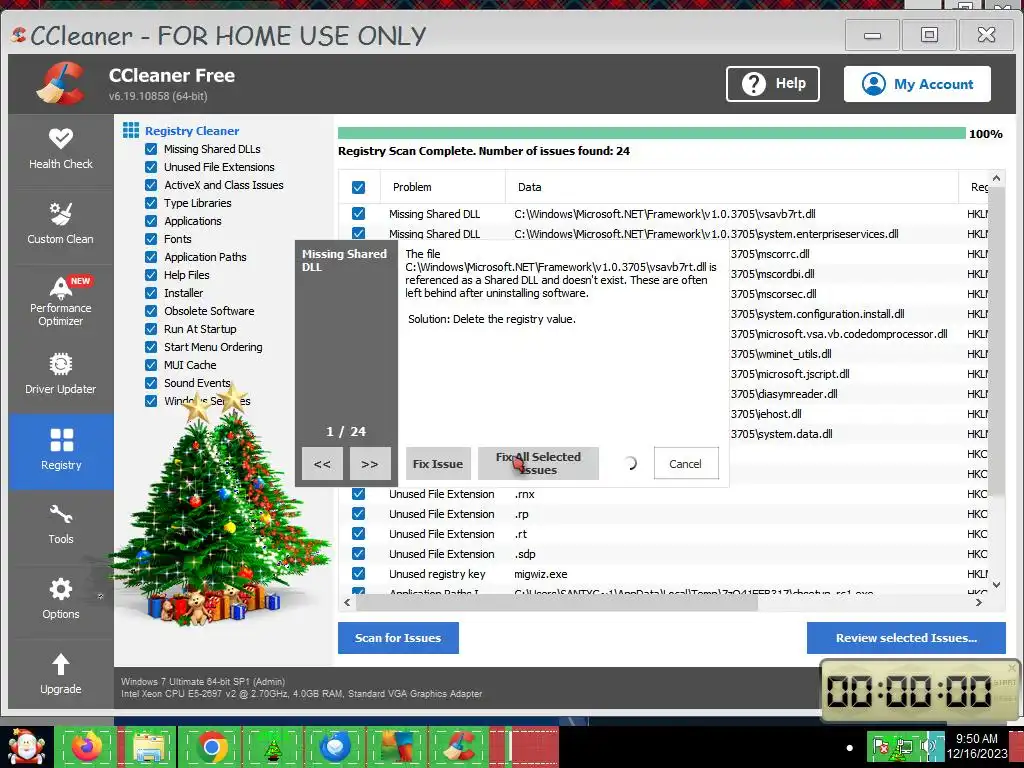Toggle Type Libraries checkbox
This screenshot has width=1024, height=768.
coord(151,203)
